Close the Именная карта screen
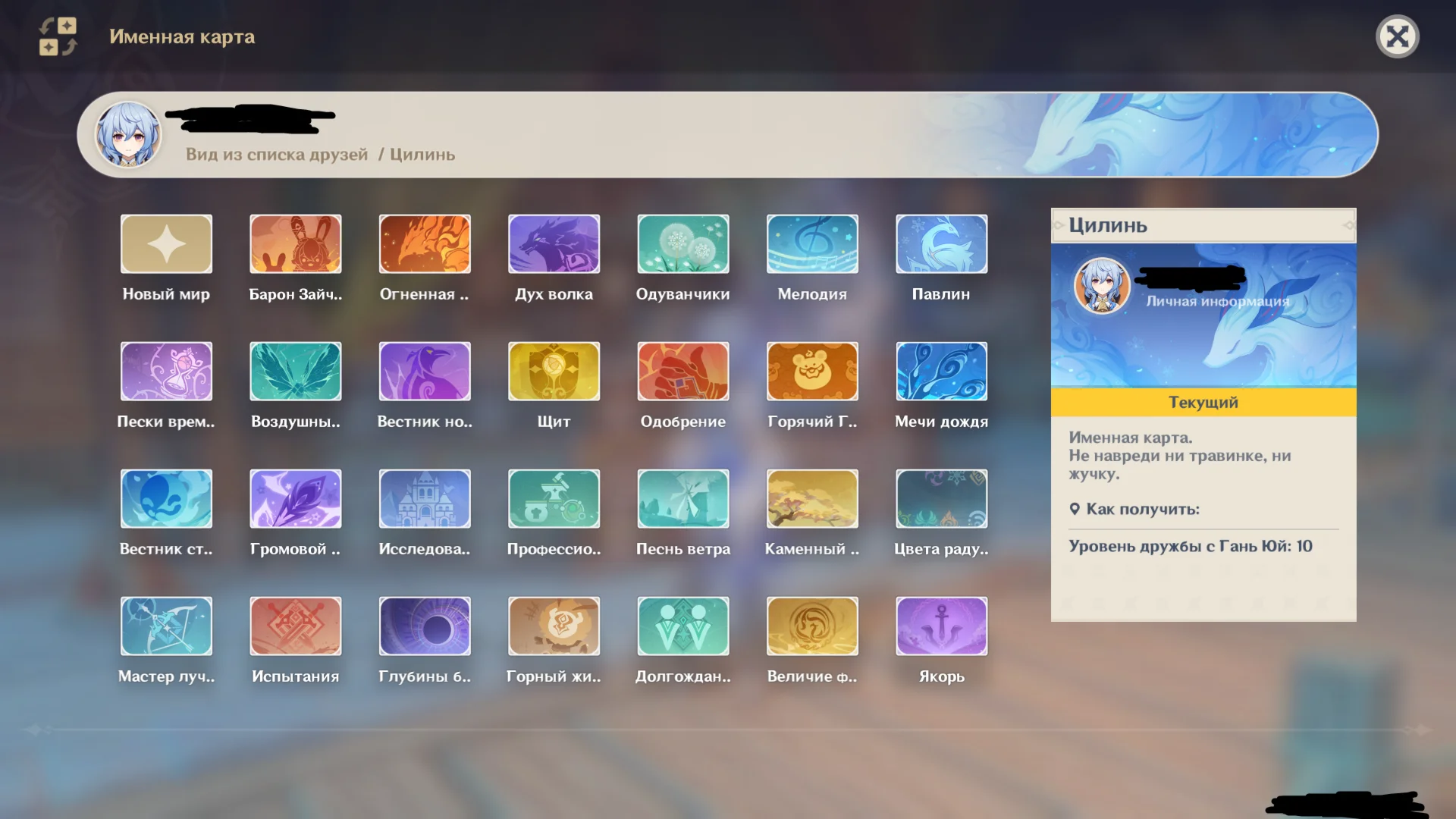1456x819 pixels. click(x=1397, y=36)
